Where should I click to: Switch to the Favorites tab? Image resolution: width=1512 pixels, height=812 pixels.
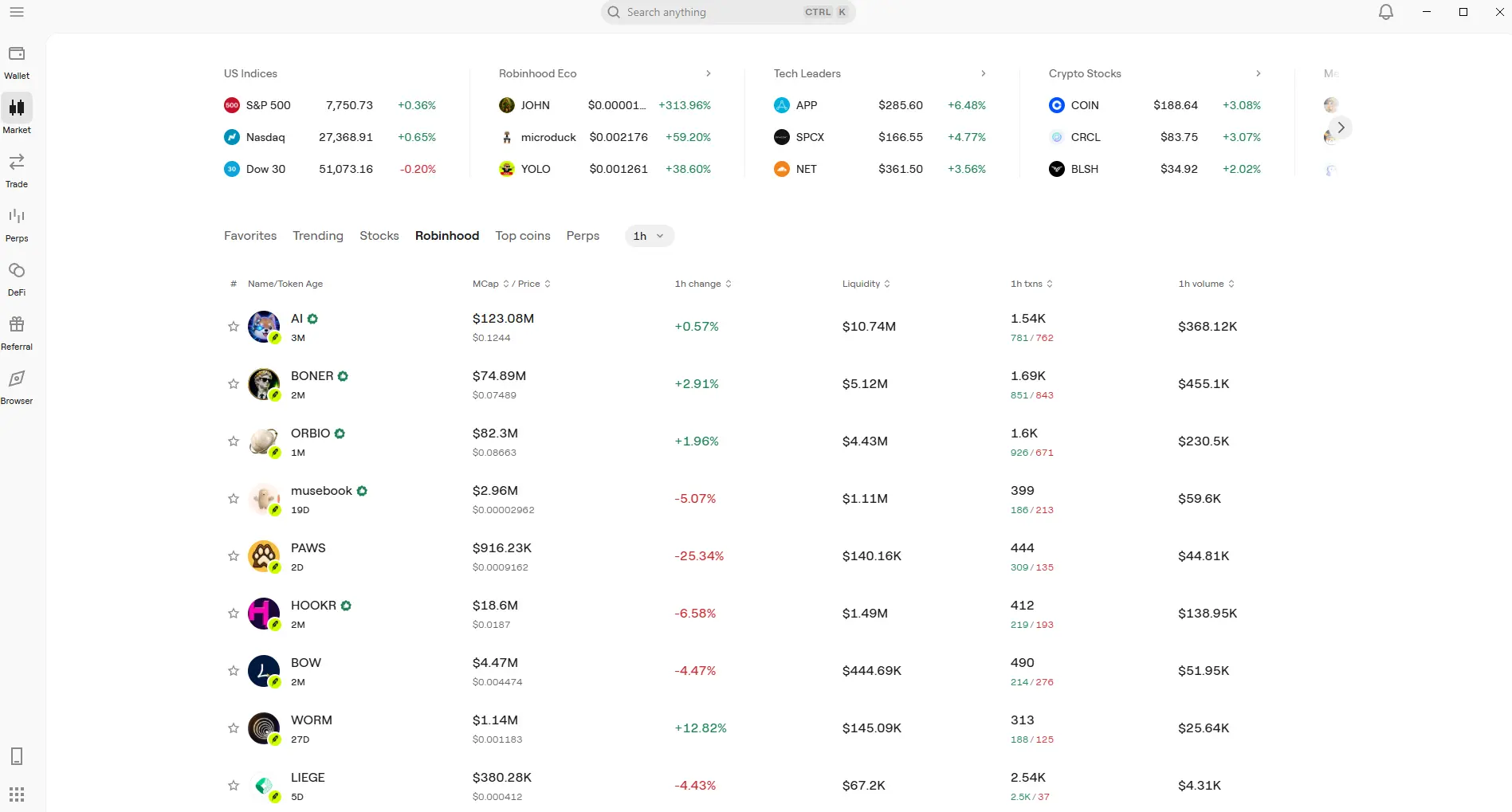click(x=250, y=236)
